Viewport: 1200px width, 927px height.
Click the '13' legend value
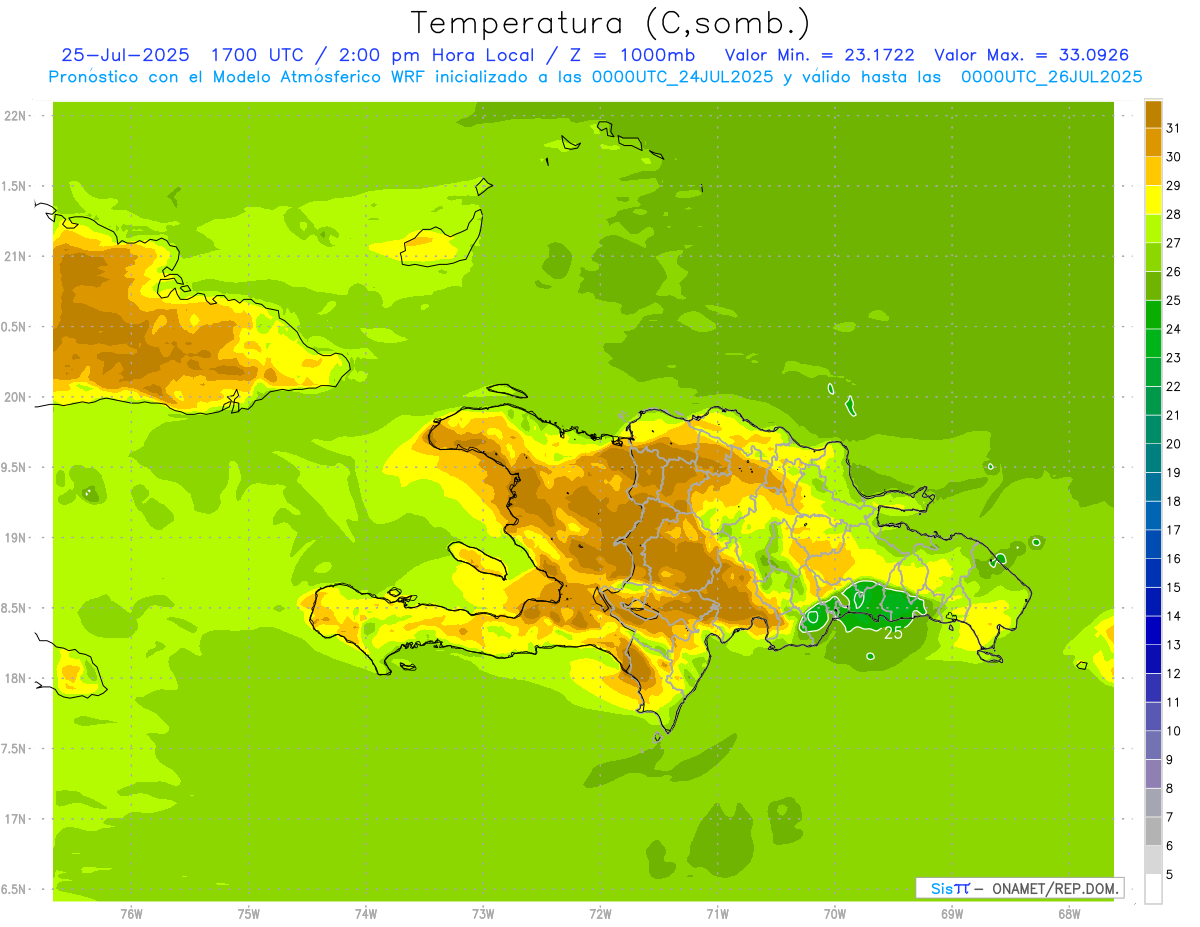tap(1174, 645)
